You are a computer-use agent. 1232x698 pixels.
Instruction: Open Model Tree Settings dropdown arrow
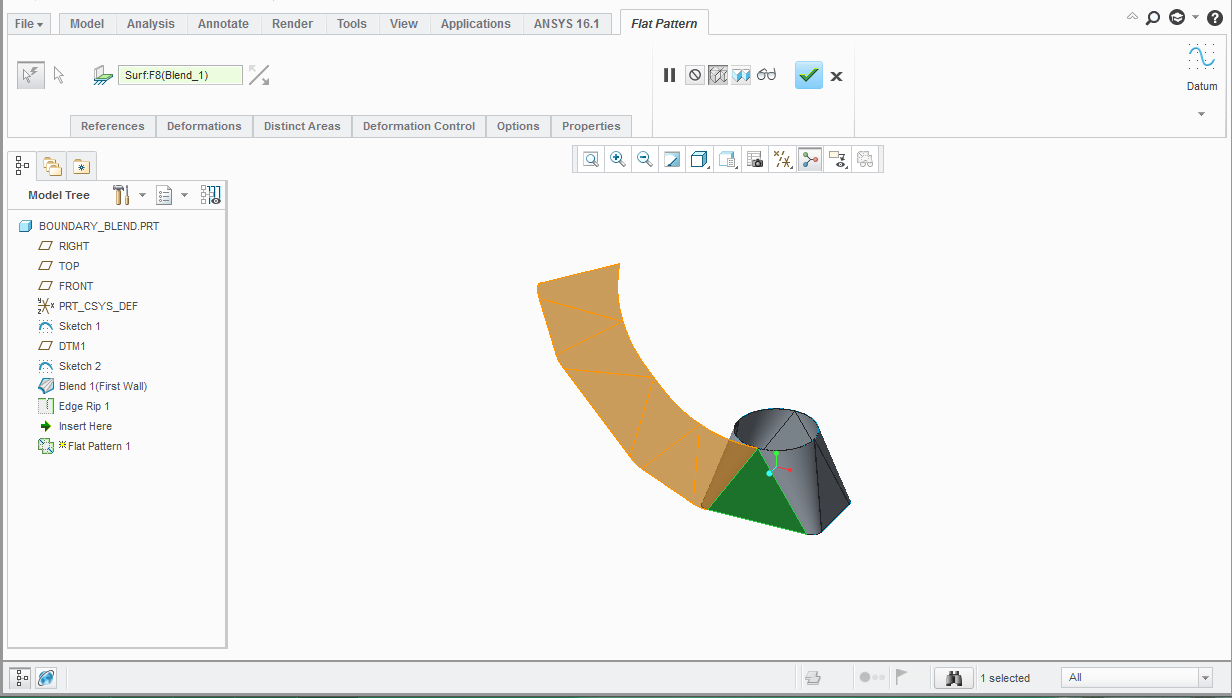(142, 195)
